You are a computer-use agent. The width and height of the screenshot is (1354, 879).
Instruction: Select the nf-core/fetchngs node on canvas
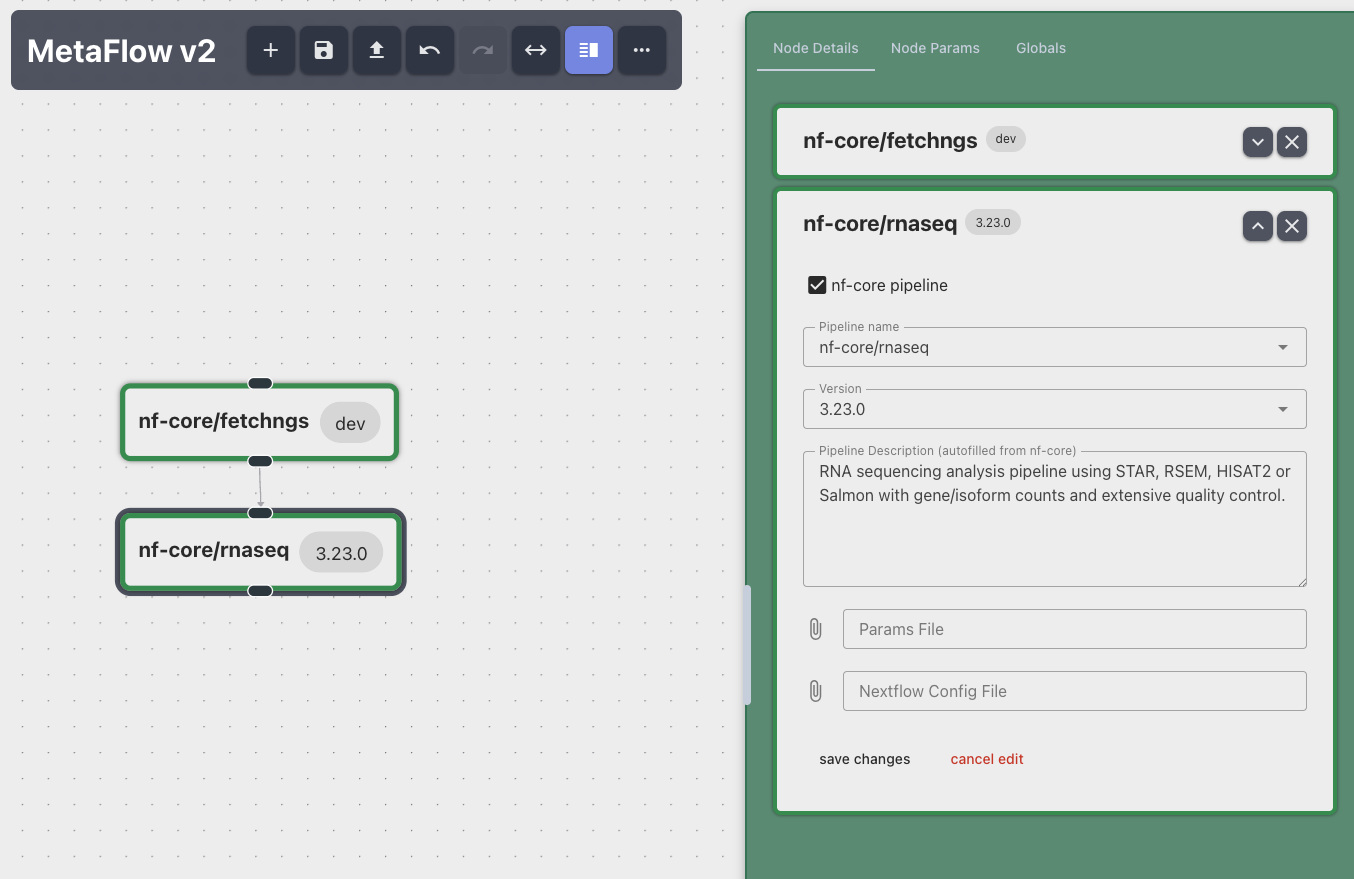[x=260, y=422]
